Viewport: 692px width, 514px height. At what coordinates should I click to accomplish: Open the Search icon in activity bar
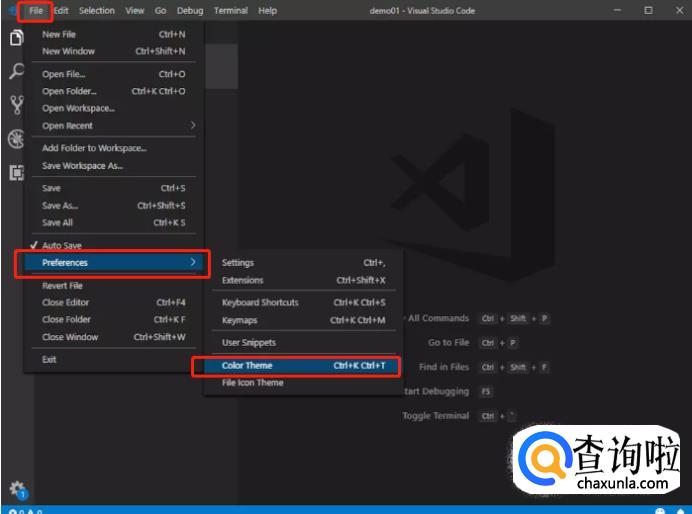coord(16,72)
